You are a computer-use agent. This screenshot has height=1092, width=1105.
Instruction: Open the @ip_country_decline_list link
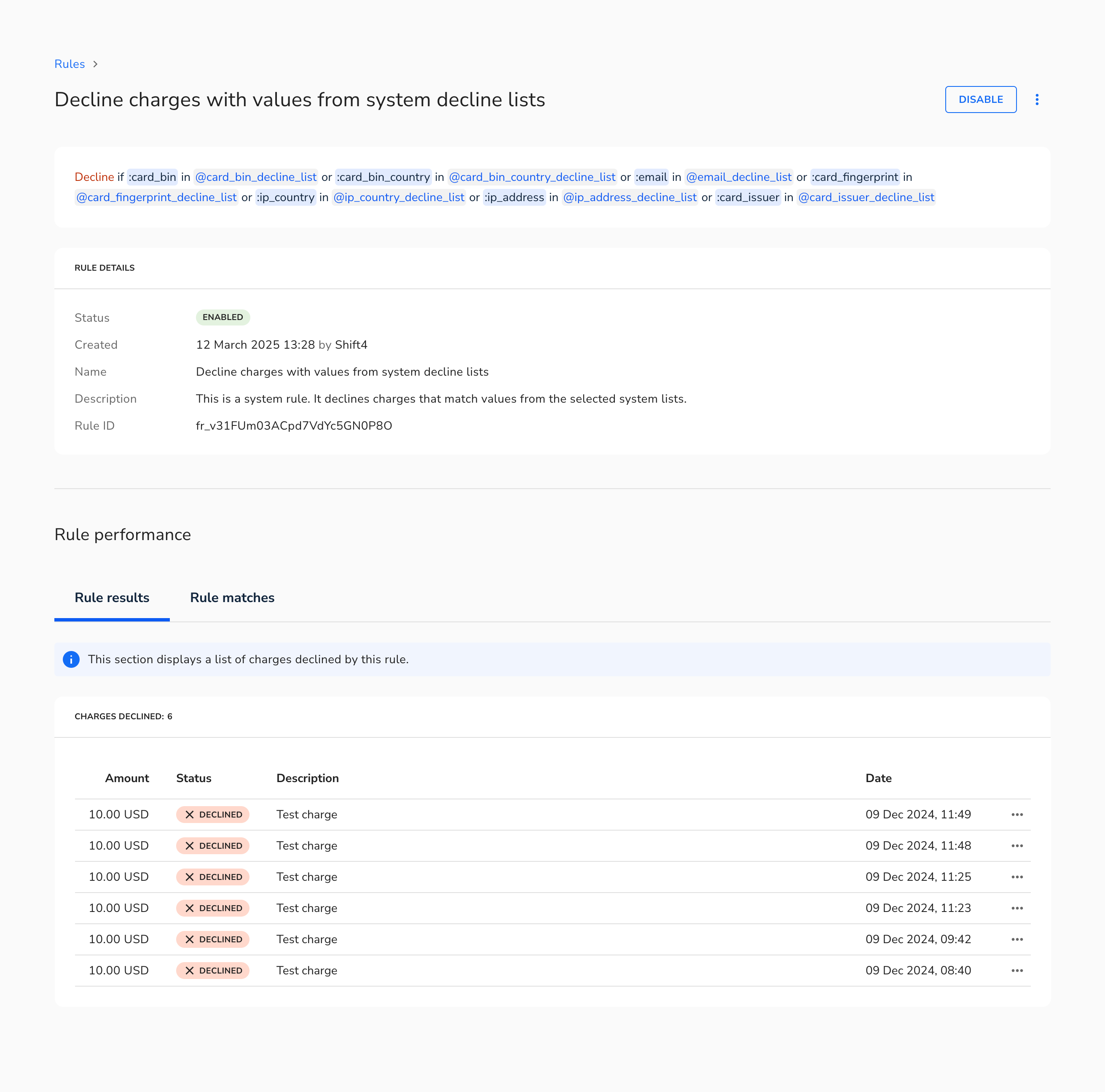coord(399,197)
